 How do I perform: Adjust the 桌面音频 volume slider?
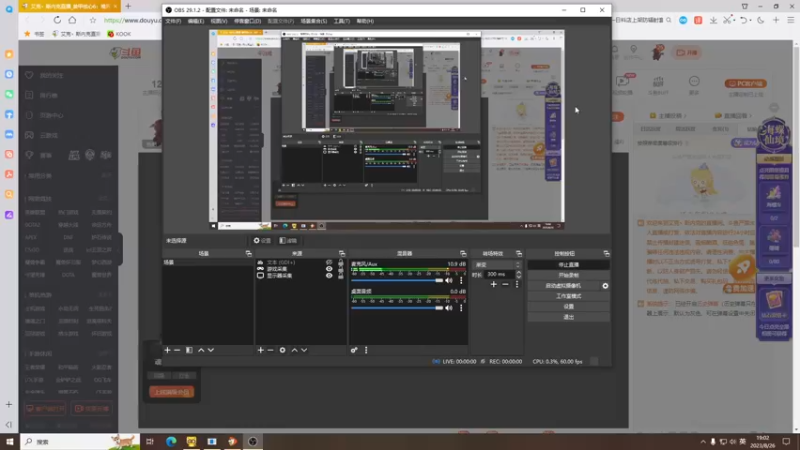[x=397, y=308]
